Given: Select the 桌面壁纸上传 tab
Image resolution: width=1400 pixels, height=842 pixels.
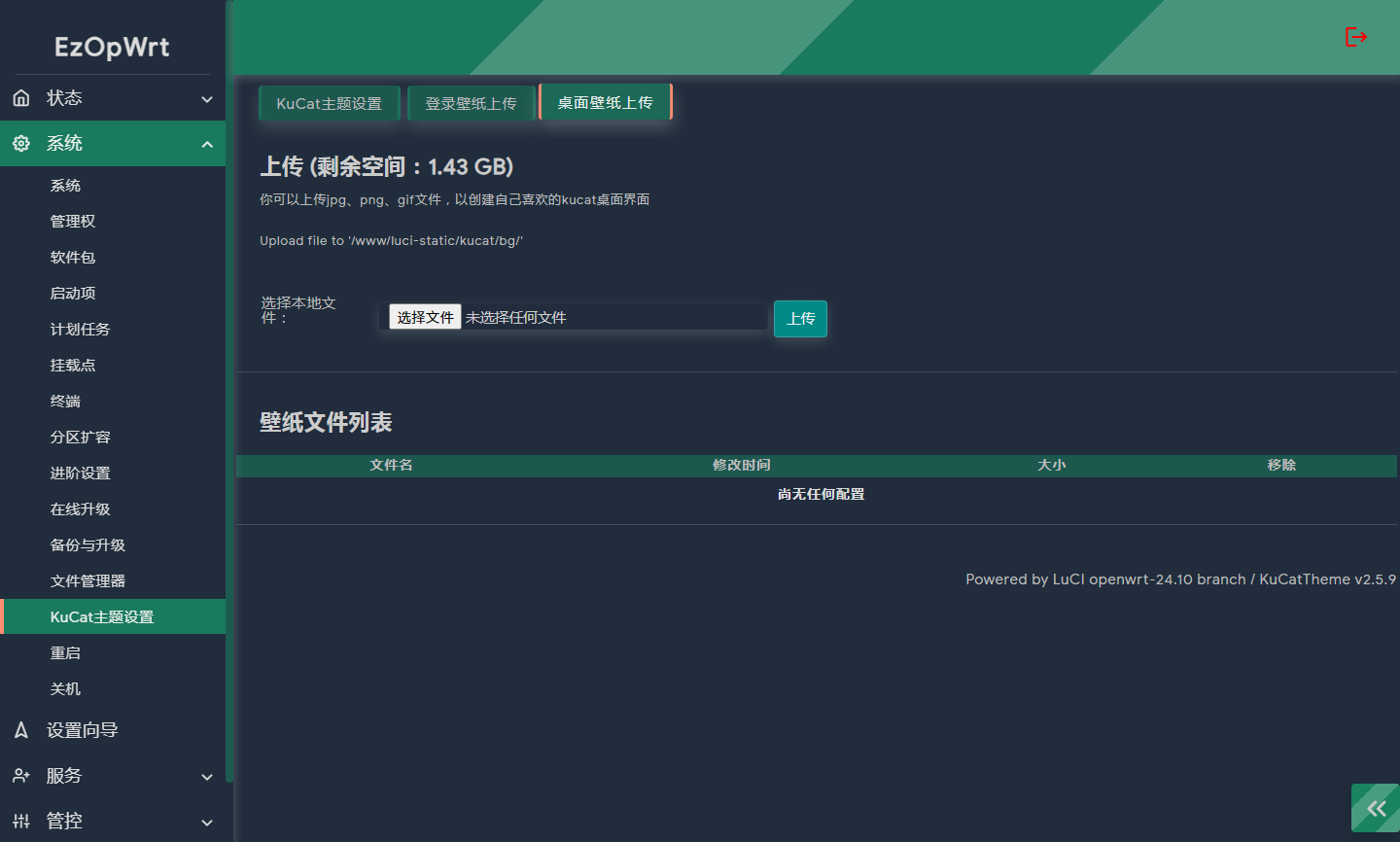Looking at the screenshot, I should 605,102.
